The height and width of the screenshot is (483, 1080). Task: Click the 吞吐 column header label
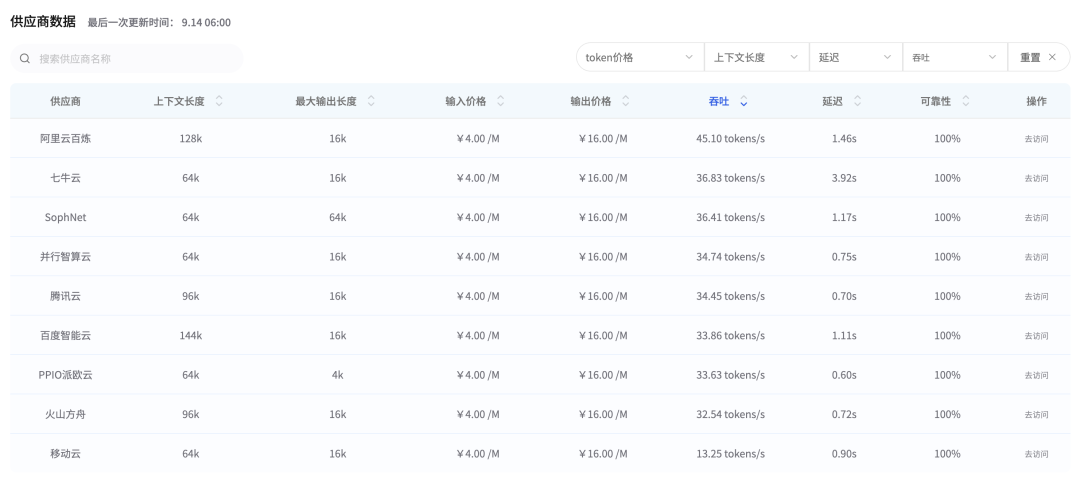pyautogui.click(x=718, y=101)
